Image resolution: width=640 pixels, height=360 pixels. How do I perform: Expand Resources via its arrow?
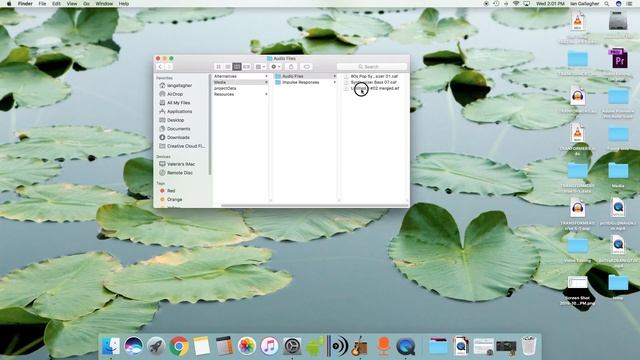(266, 94)
